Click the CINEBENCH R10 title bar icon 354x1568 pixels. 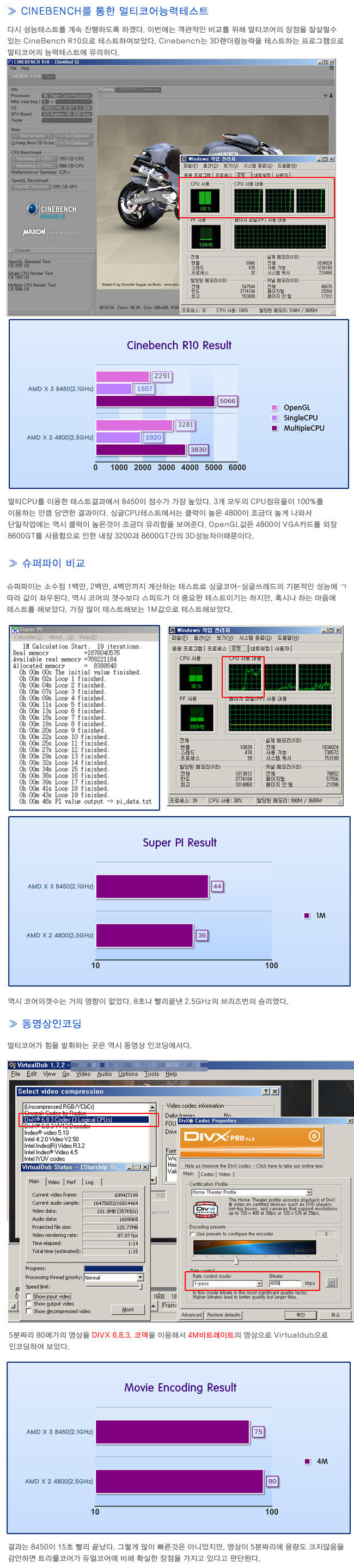pos(10,62)
